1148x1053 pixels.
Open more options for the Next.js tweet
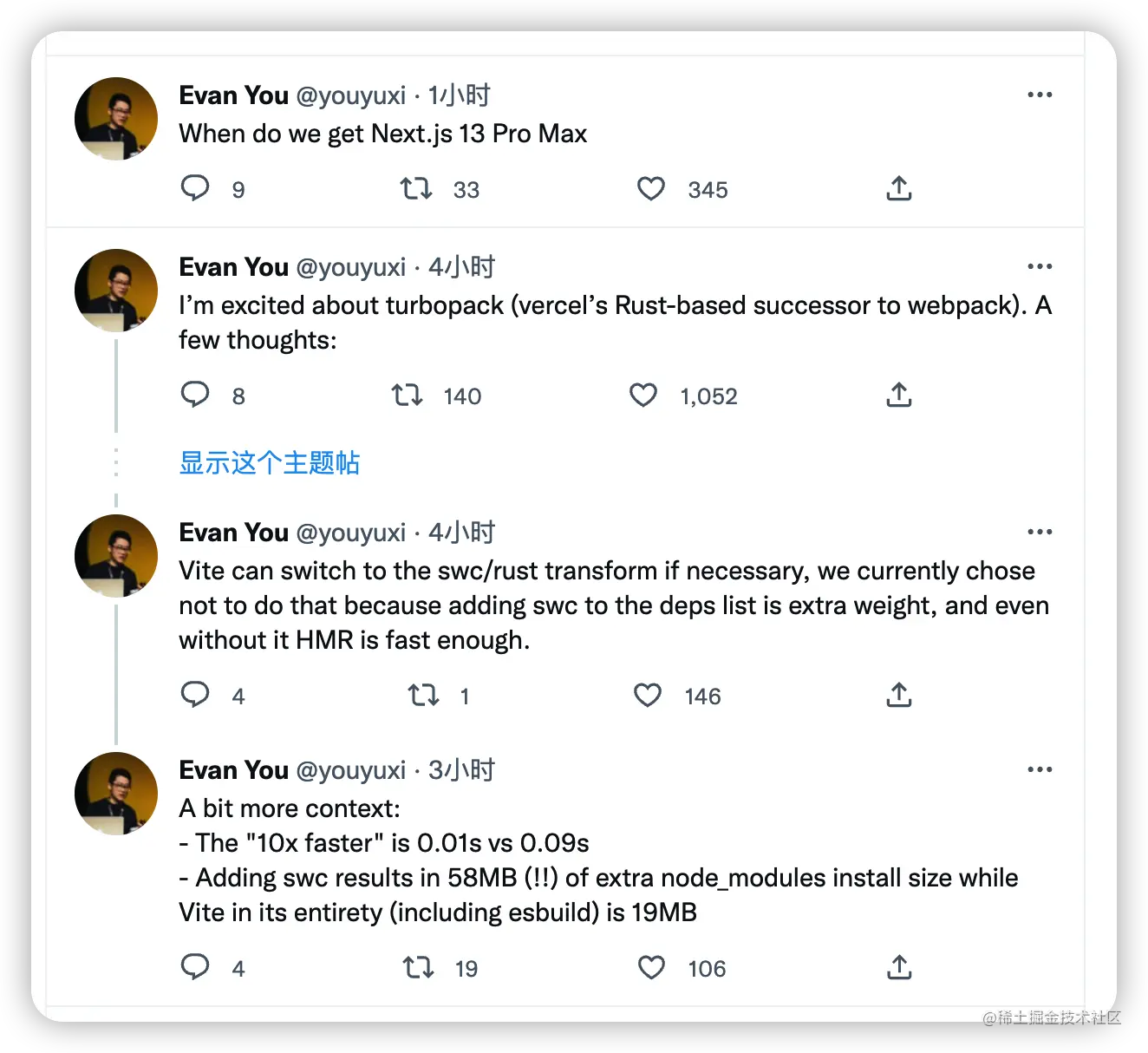[x=1039, y=95]
